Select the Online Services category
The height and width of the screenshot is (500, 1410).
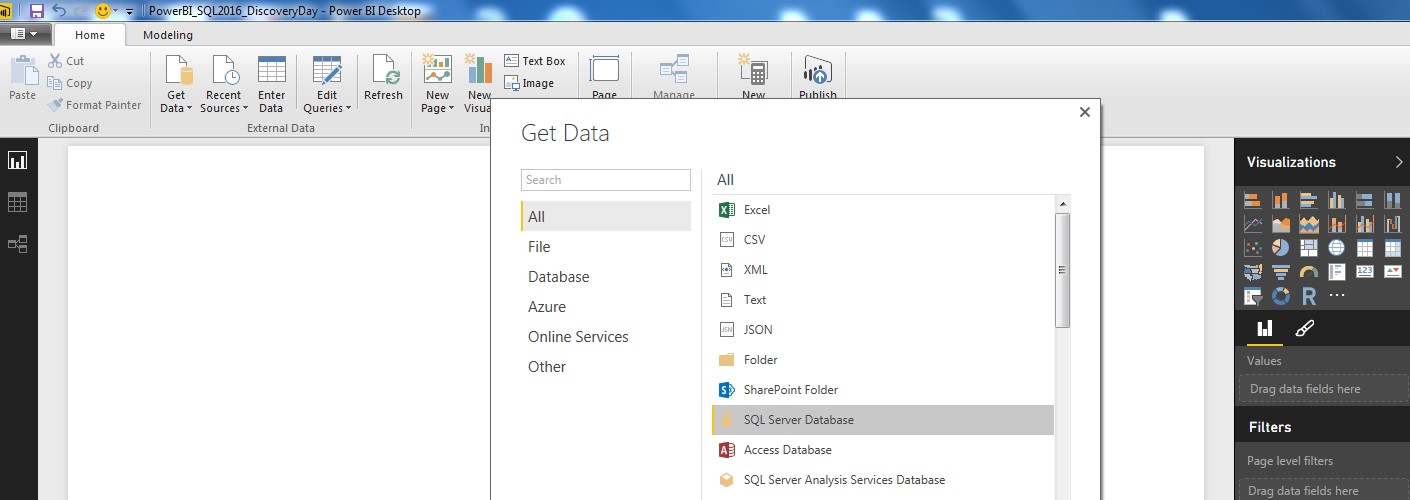point(605,337)
